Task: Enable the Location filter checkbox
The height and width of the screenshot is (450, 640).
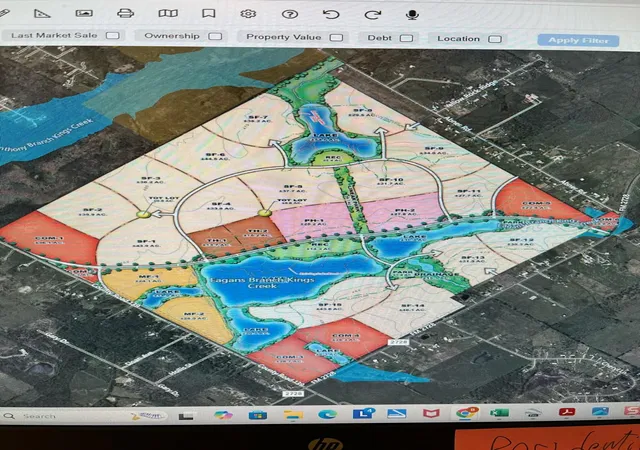Action: click(x=495, y=39)
